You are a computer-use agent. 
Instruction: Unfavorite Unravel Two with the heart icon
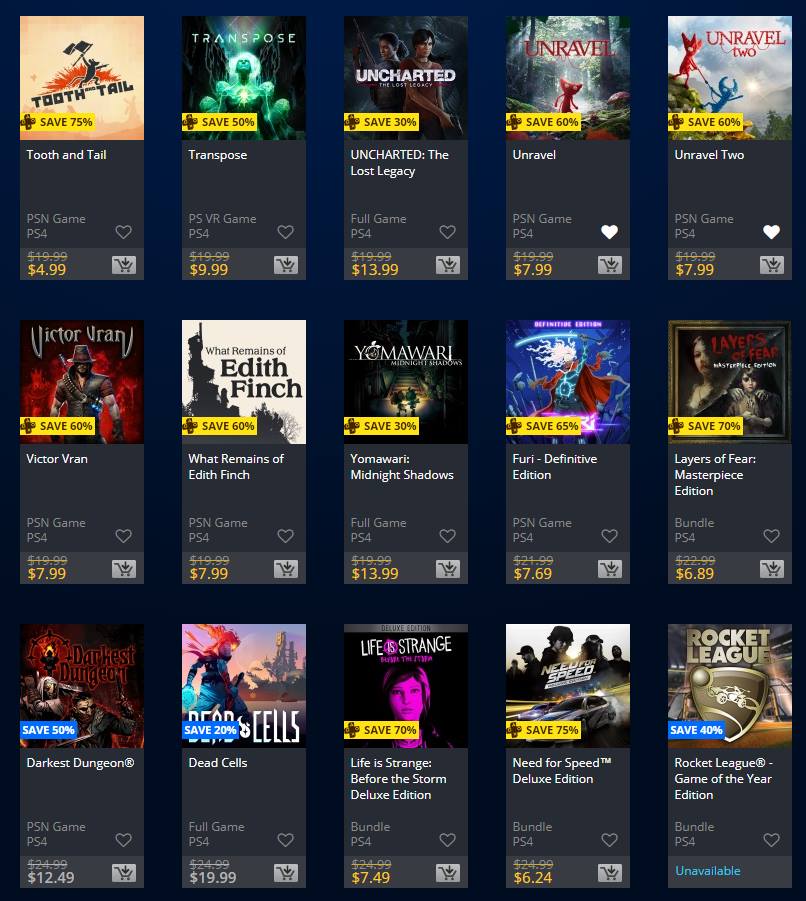click(x=772, y=232)
